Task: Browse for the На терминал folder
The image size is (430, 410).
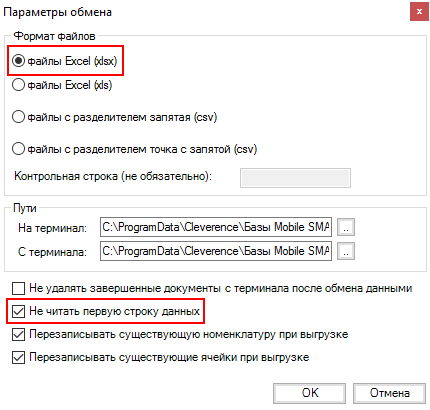Action: tap(346, 227)
